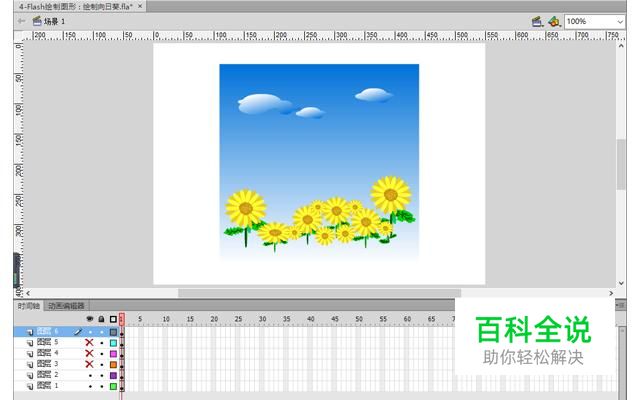Click the stage vertical scroll down arrow

pyautogui.click(x=621, y=283)
